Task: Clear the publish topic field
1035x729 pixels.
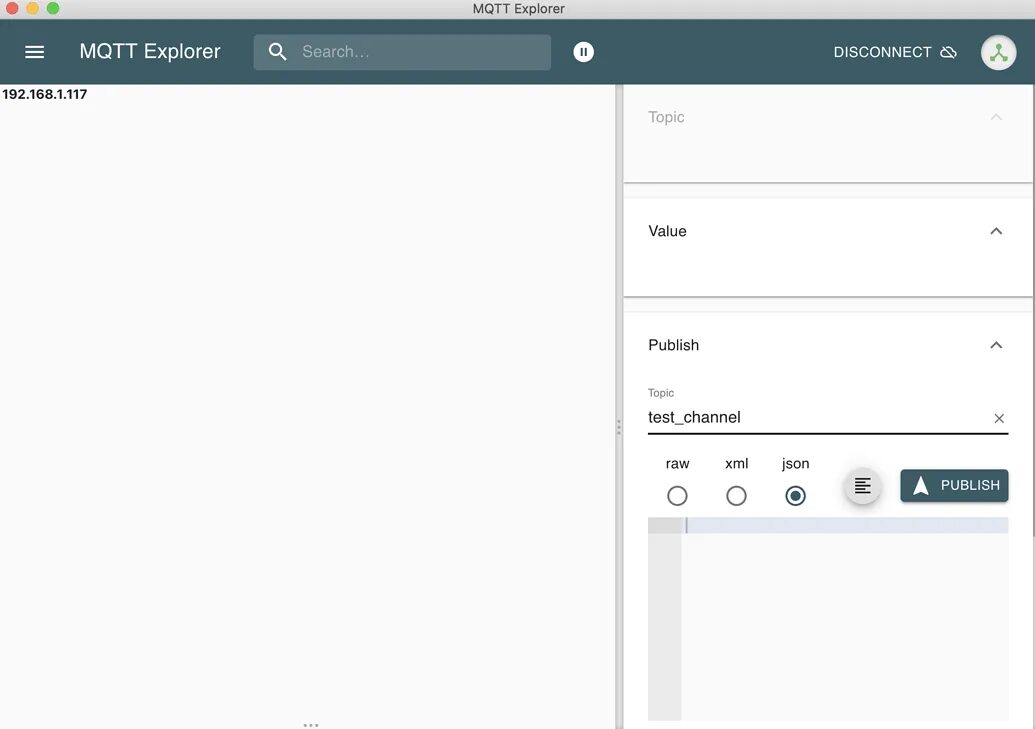Action: pos(999,418)
